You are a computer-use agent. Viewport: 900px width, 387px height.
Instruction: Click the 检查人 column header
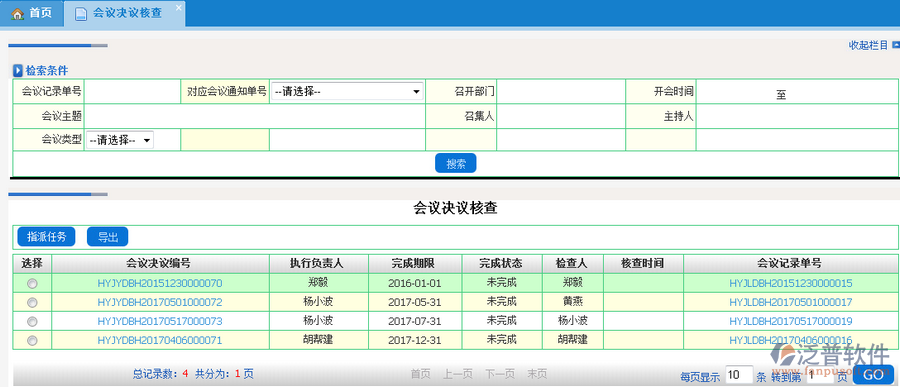coord(572,264)
